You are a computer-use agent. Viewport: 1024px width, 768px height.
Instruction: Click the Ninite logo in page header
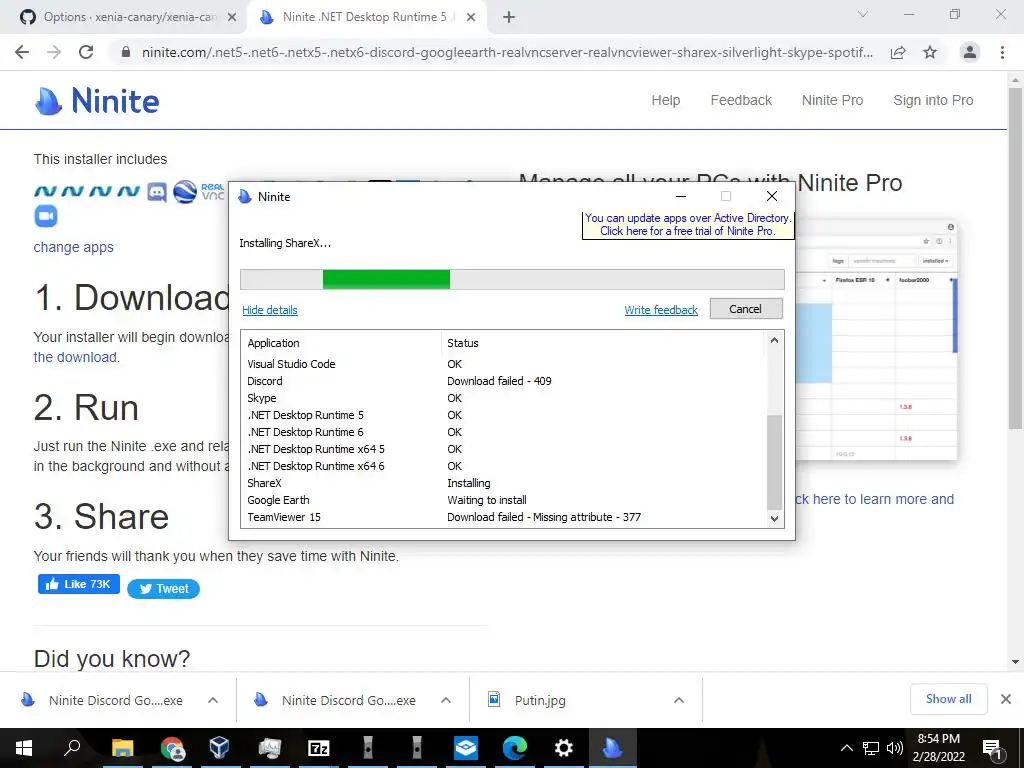click(97, 101)
